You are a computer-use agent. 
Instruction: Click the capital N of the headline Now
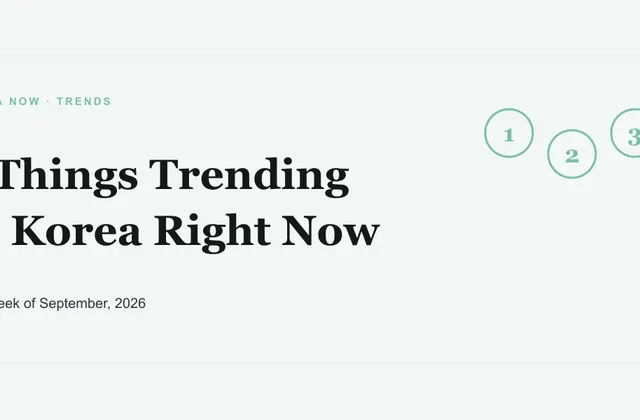[x=298, y=231]
